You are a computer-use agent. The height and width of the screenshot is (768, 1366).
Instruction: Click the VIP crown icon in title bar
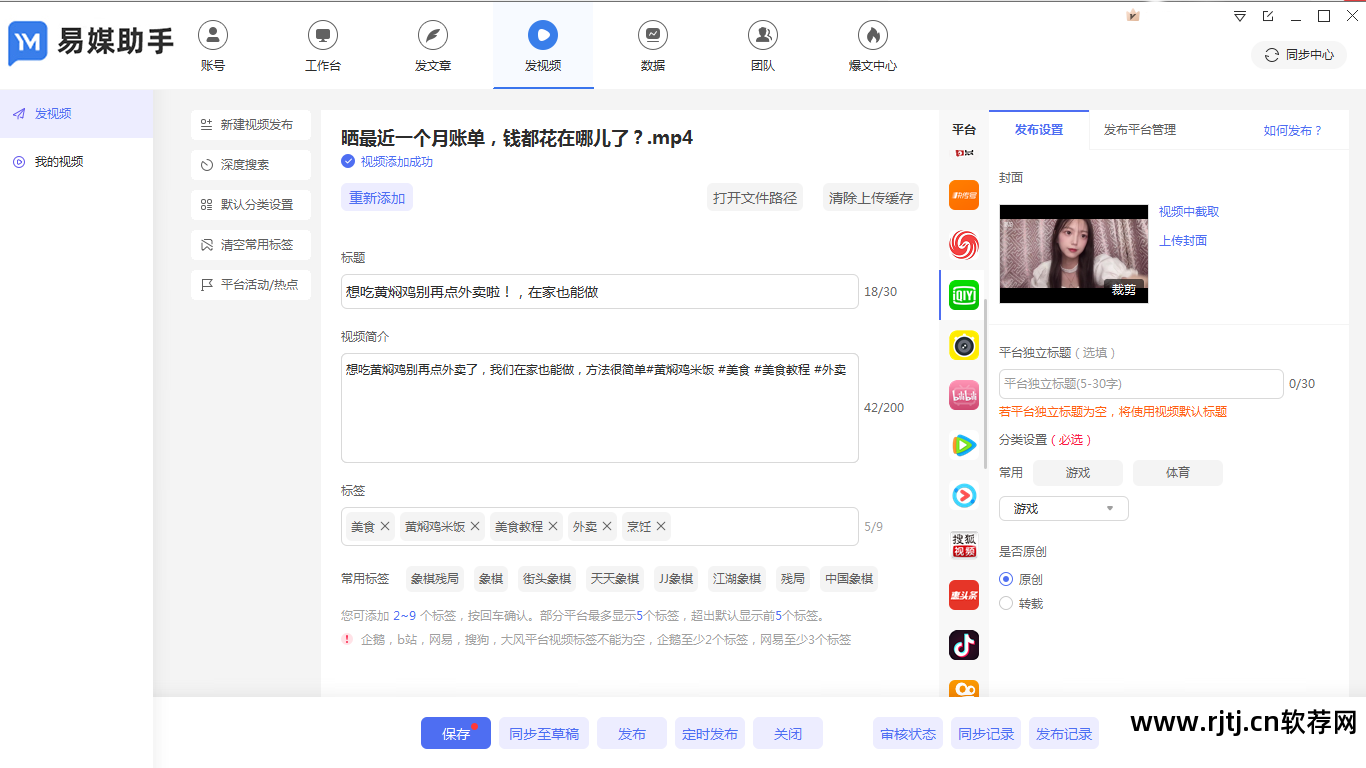tap(1133, 15)
